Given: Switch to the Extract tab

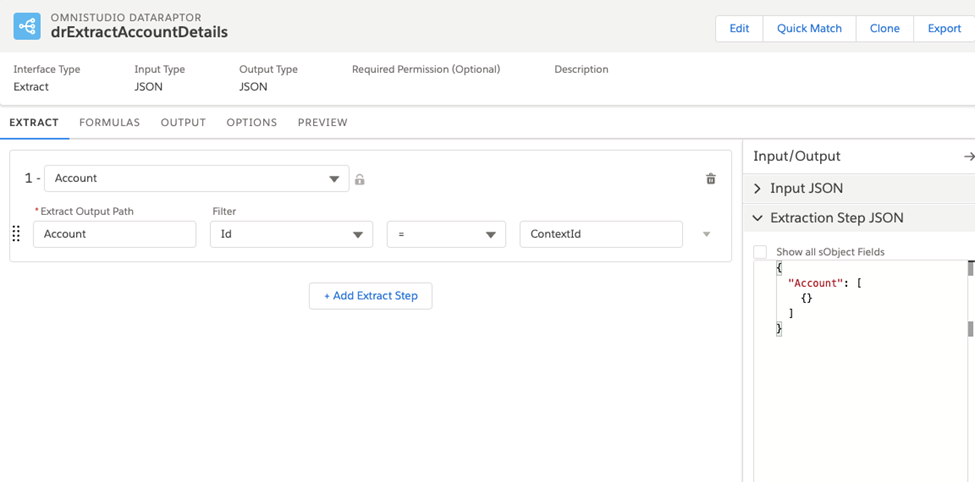Looking at the screenshot, I should click(34, 123).
